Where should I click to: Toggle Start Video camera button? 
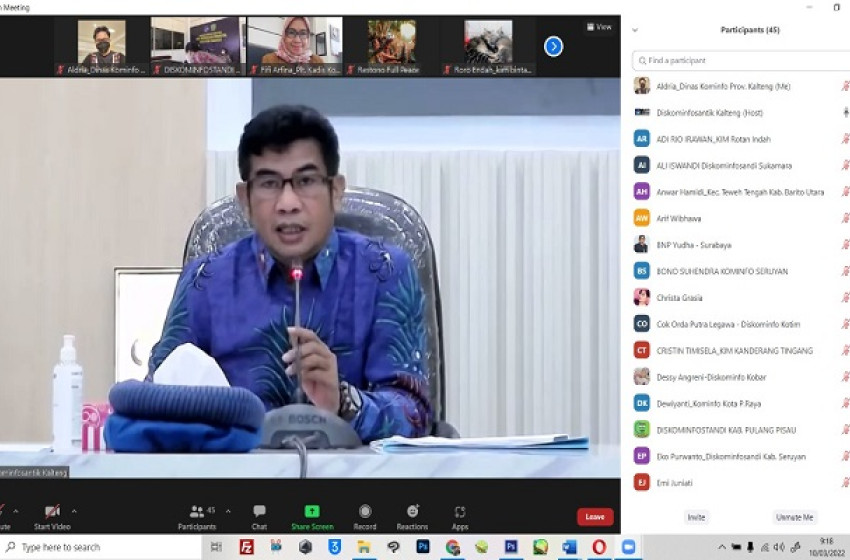(x=52, y=511)
